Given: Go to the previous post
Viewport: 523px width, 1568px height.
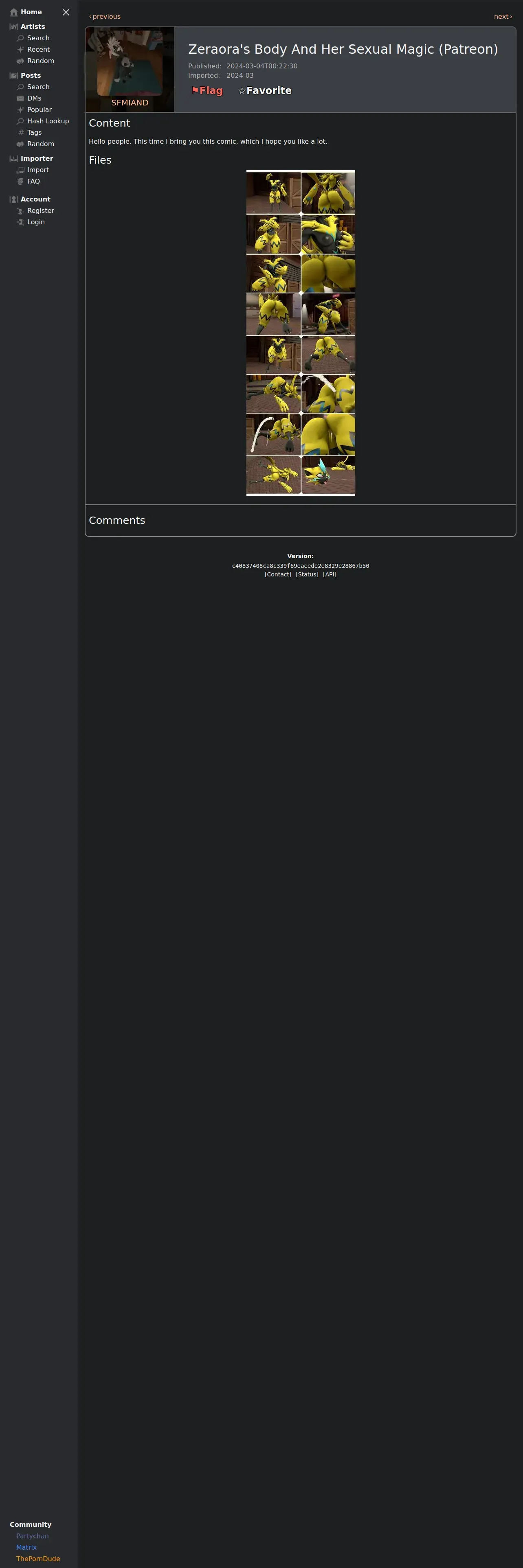Looking at the screenshot, I should point(105,16).
